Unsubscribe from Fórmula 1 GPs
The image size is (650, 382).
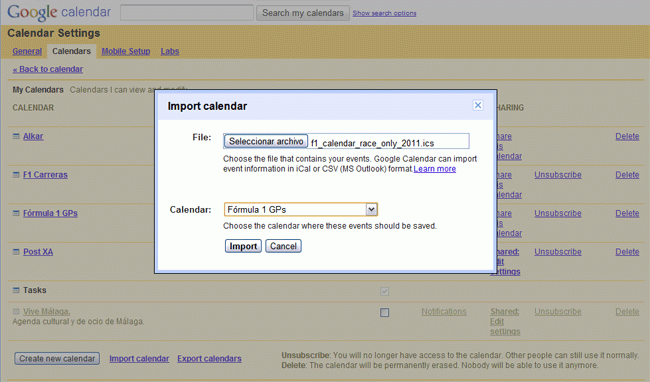(558, 213)
